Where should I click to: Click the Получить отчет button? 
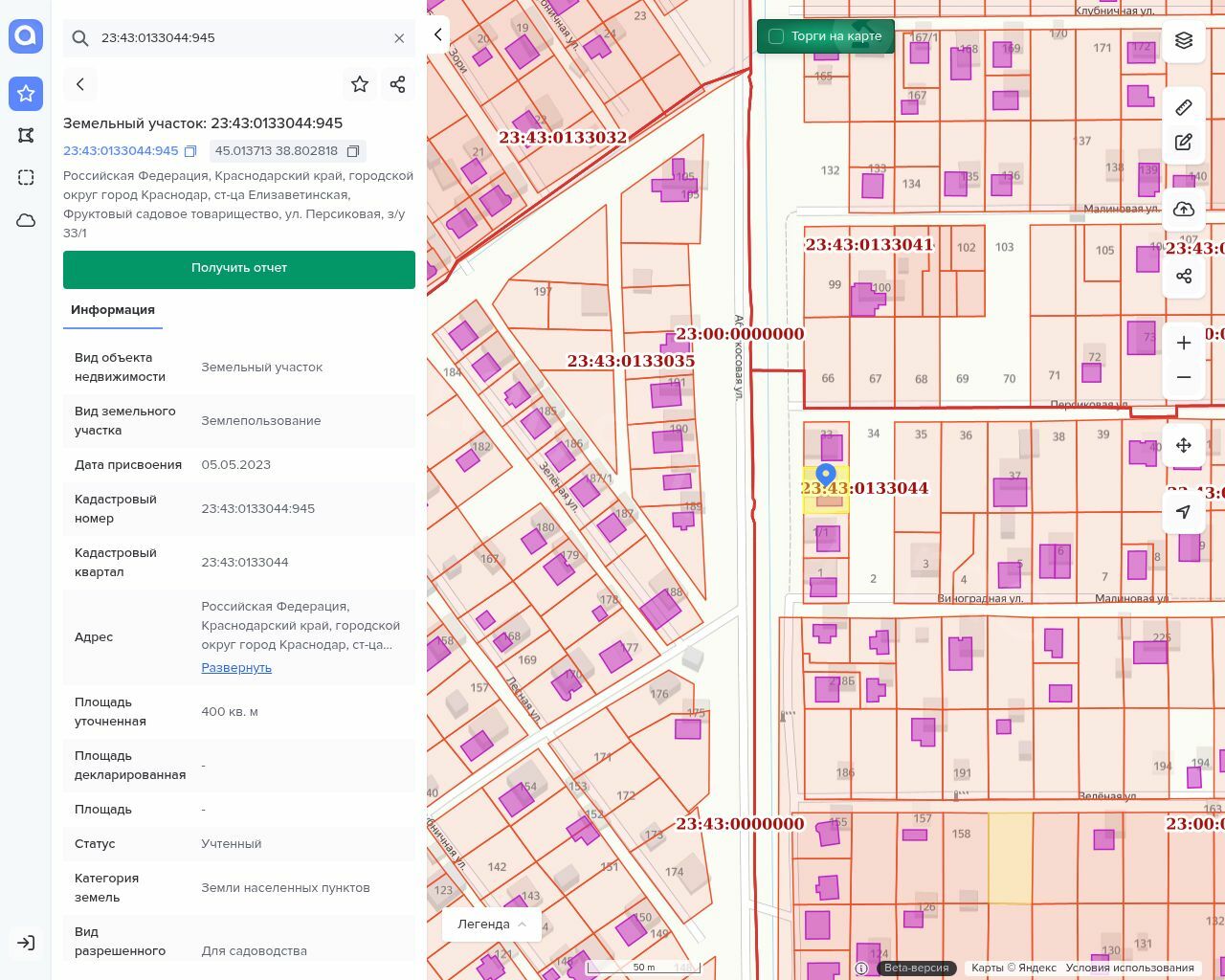[239, 268]
